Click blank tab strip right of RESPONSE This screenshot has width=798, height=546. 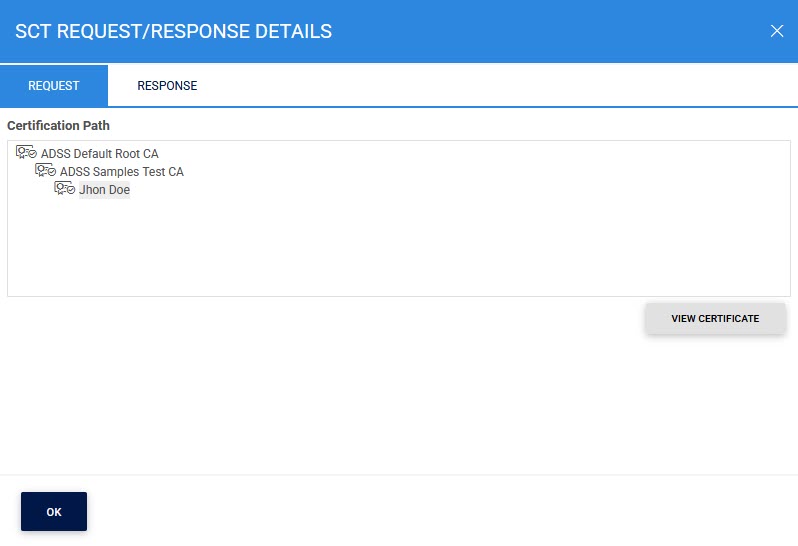click(x=500, y=86)
